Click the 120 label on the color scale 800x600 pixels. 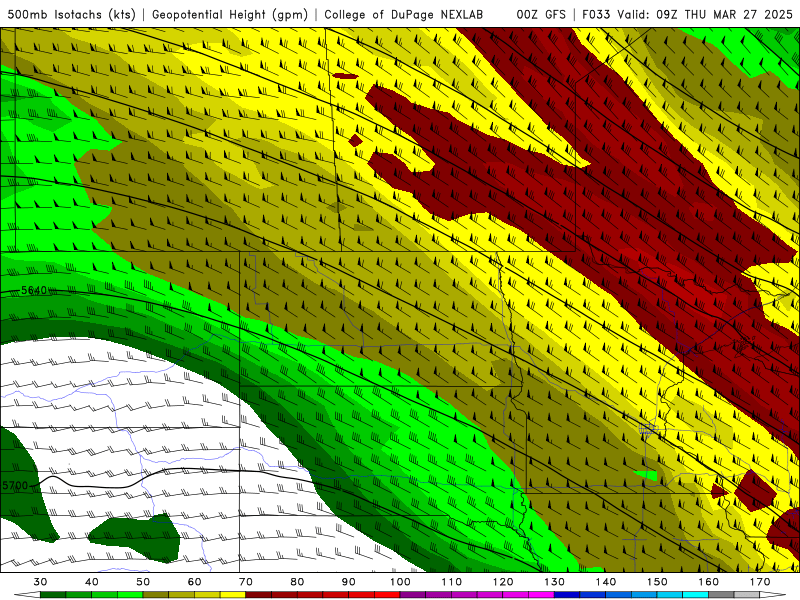[503, 582]
